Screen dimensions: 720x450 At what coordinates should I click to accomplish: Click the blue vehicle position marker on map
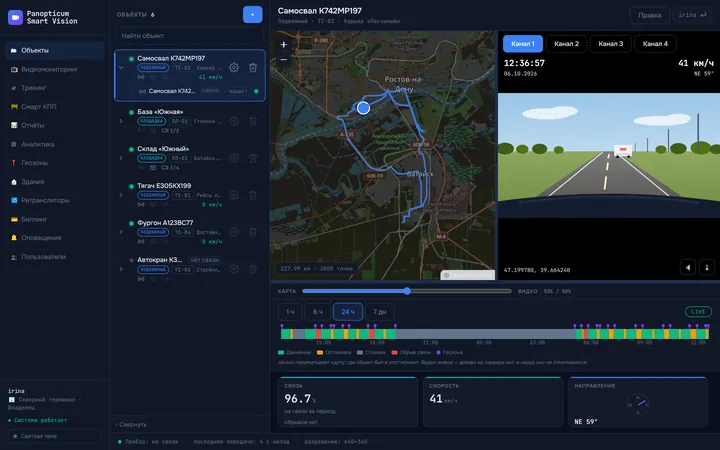(363, 108)
